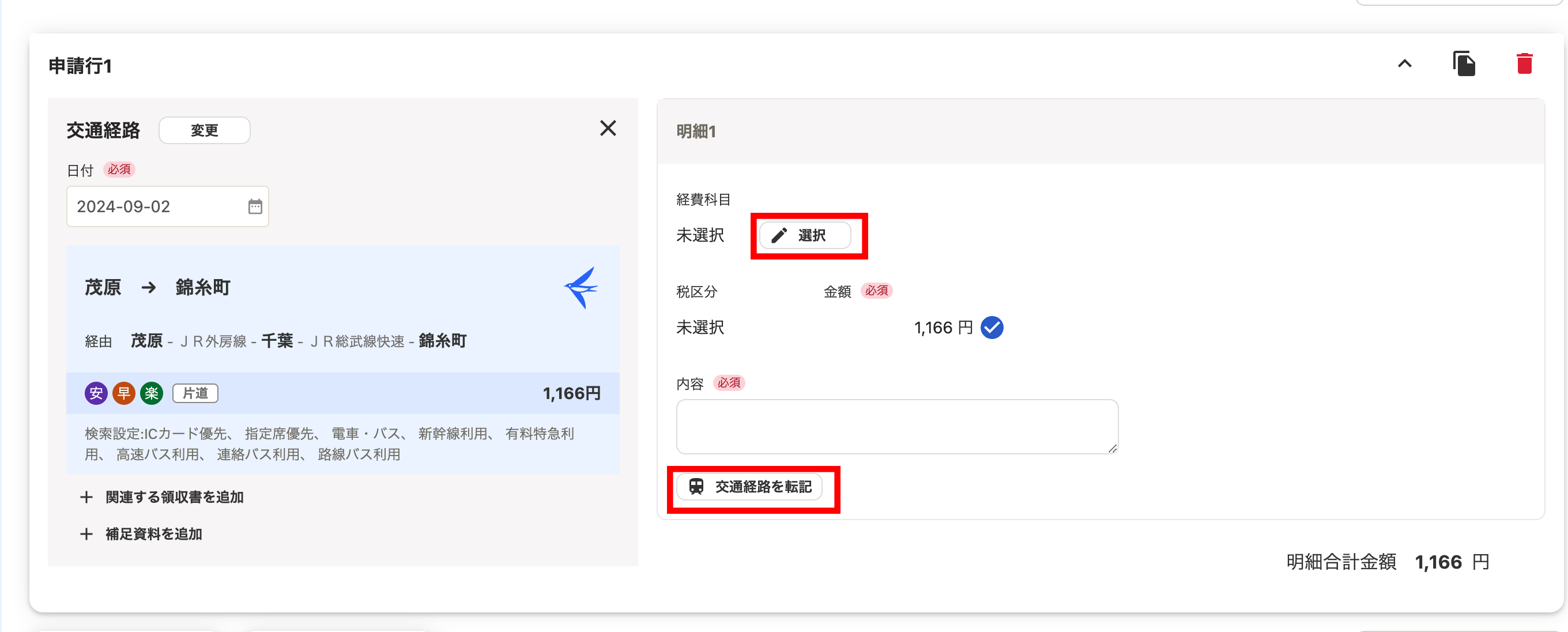The height and width of the screenshot is (632, 1568).
Task: Click the 2024-09-02 date input field
Action: (167, 207)
